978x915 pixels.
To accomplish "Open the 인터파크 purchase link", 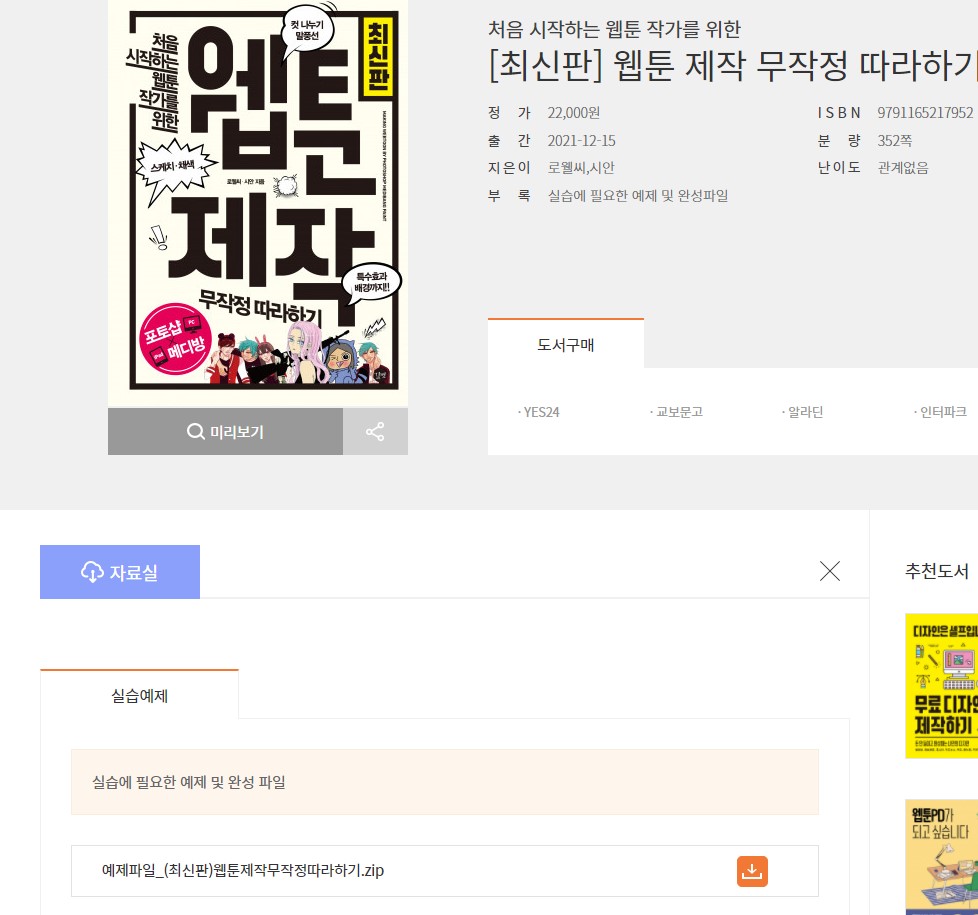I will click(x=941, y=412).
